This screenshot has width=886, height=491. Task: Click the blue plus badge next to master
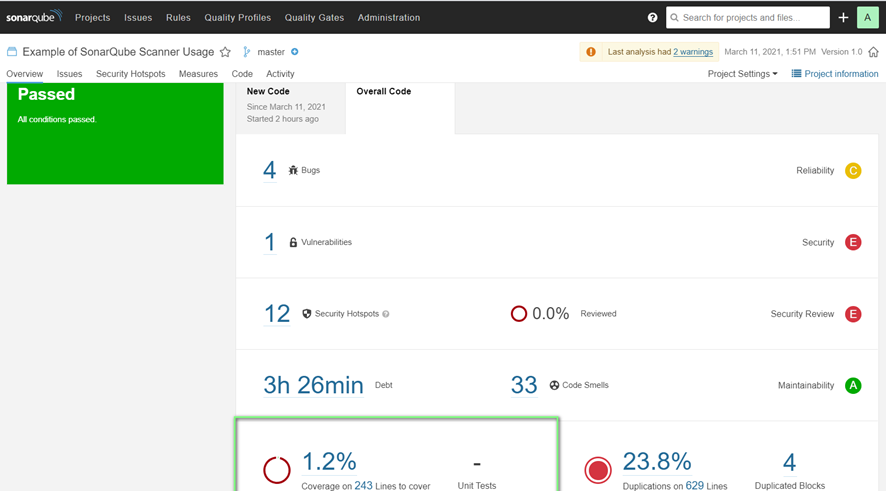click(294, 52)
